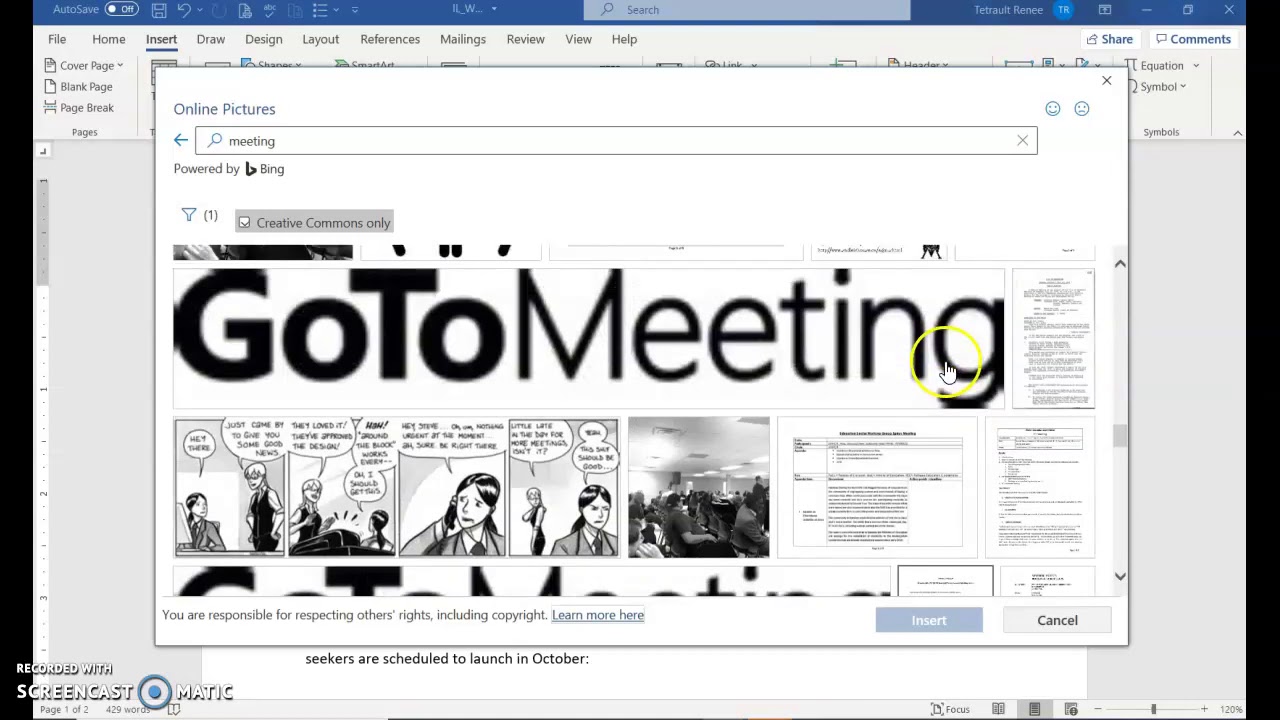This screenshot has width=1280, height=720.
Task: Open the bullets dropdown arrow in title bar
Action: tap(336, 10)
